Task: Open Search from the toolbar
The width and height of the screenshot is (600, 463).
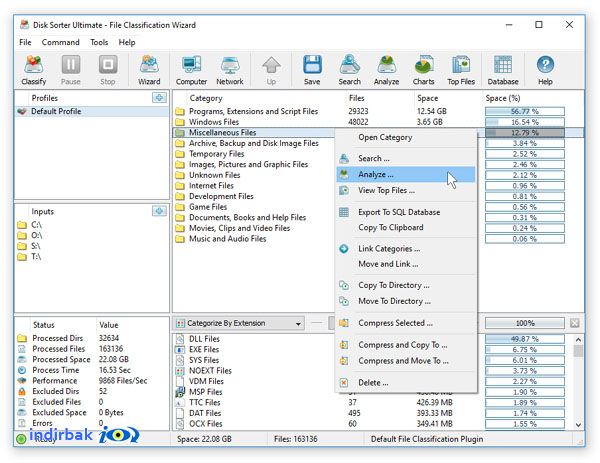Action: coord(349,70)
